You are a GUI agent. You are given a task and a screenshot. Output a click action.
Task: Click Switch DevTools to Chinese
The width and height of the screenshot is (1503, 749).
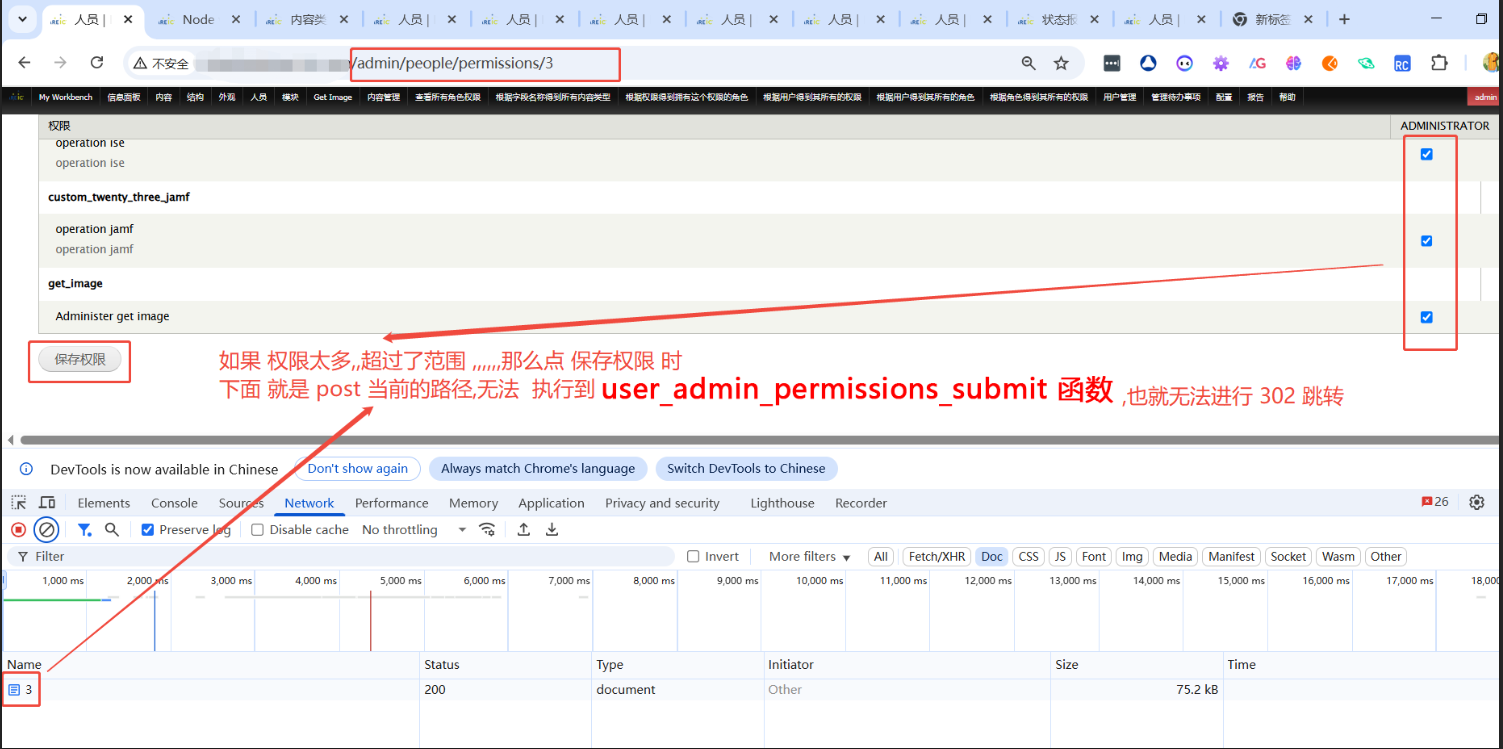[x=746, y=468]
